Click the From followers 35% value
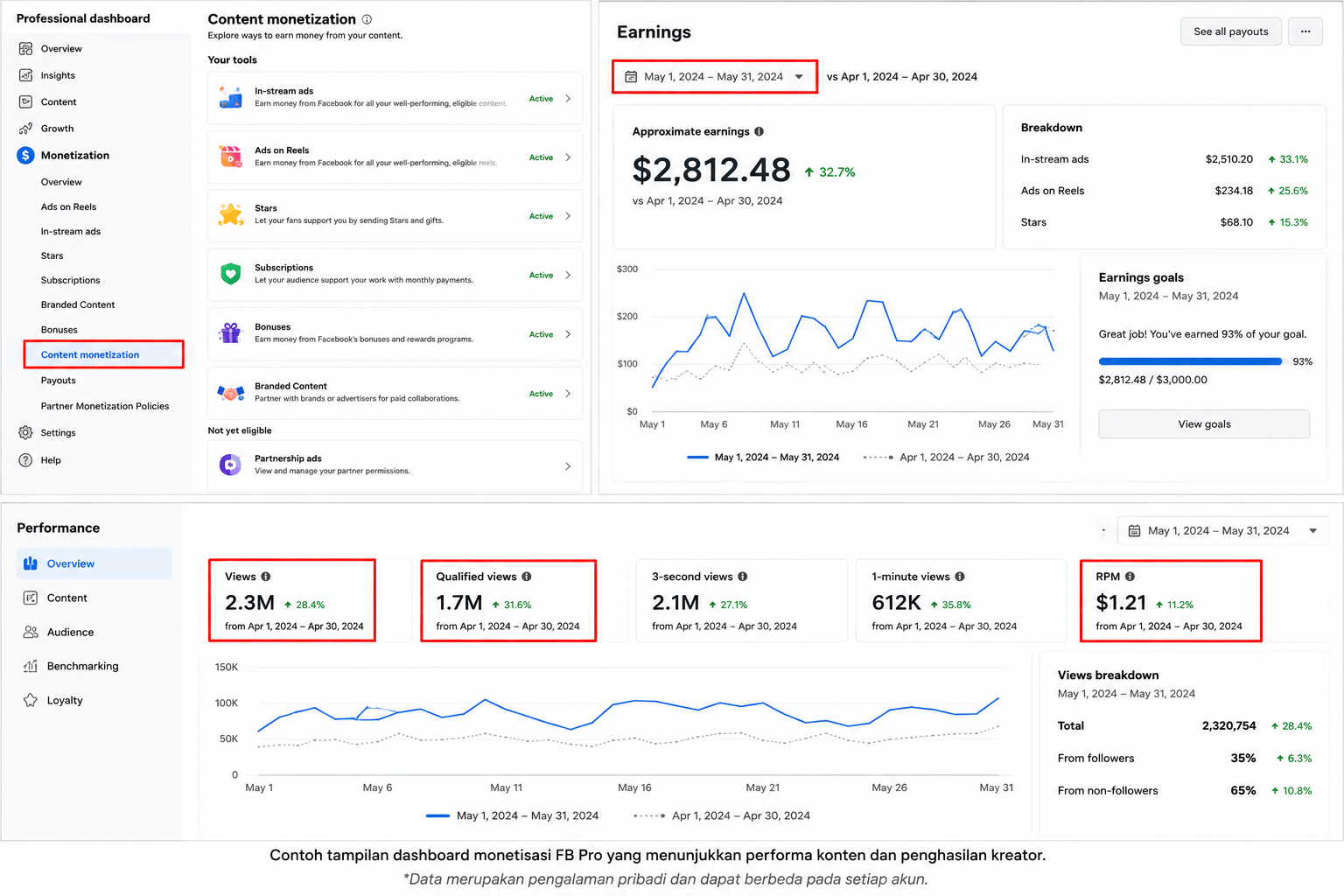The height and width of the screenshot is (896, 1344). [x=1243, y=759]
